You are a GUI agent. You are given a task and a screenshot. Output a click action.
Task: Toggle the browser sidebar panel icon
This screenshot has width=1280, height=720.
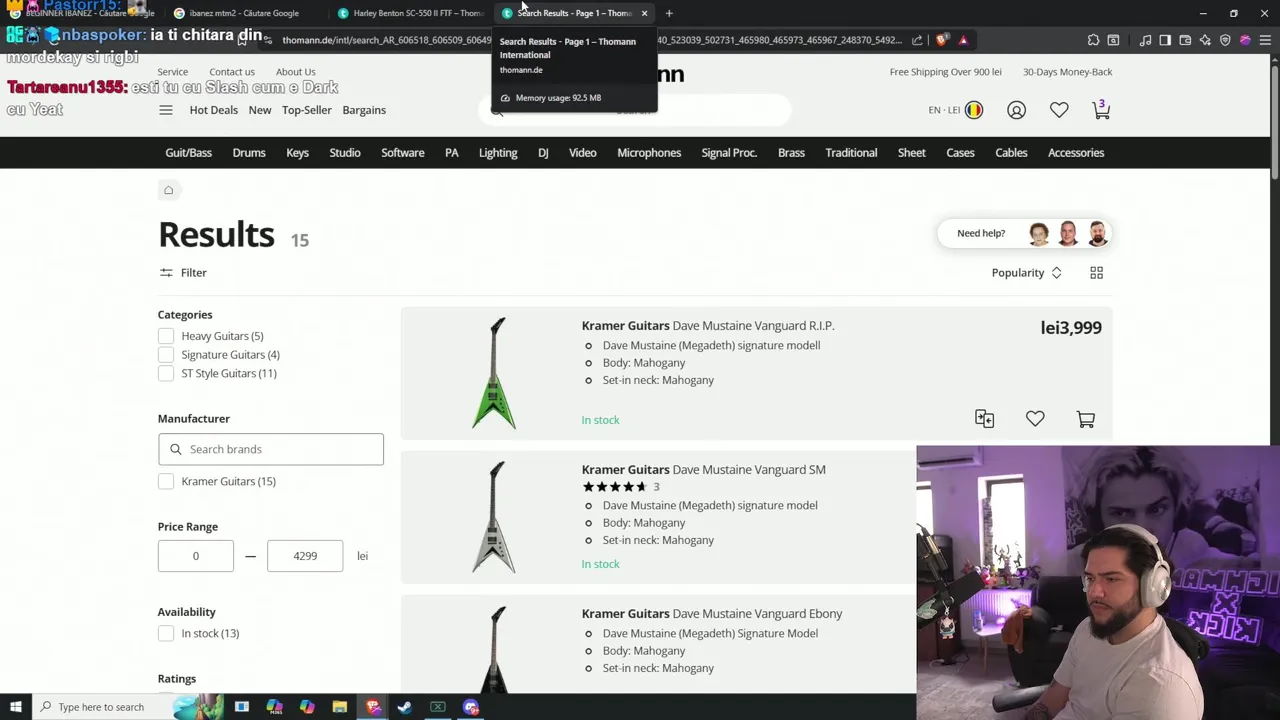[x=1165, y=40]
